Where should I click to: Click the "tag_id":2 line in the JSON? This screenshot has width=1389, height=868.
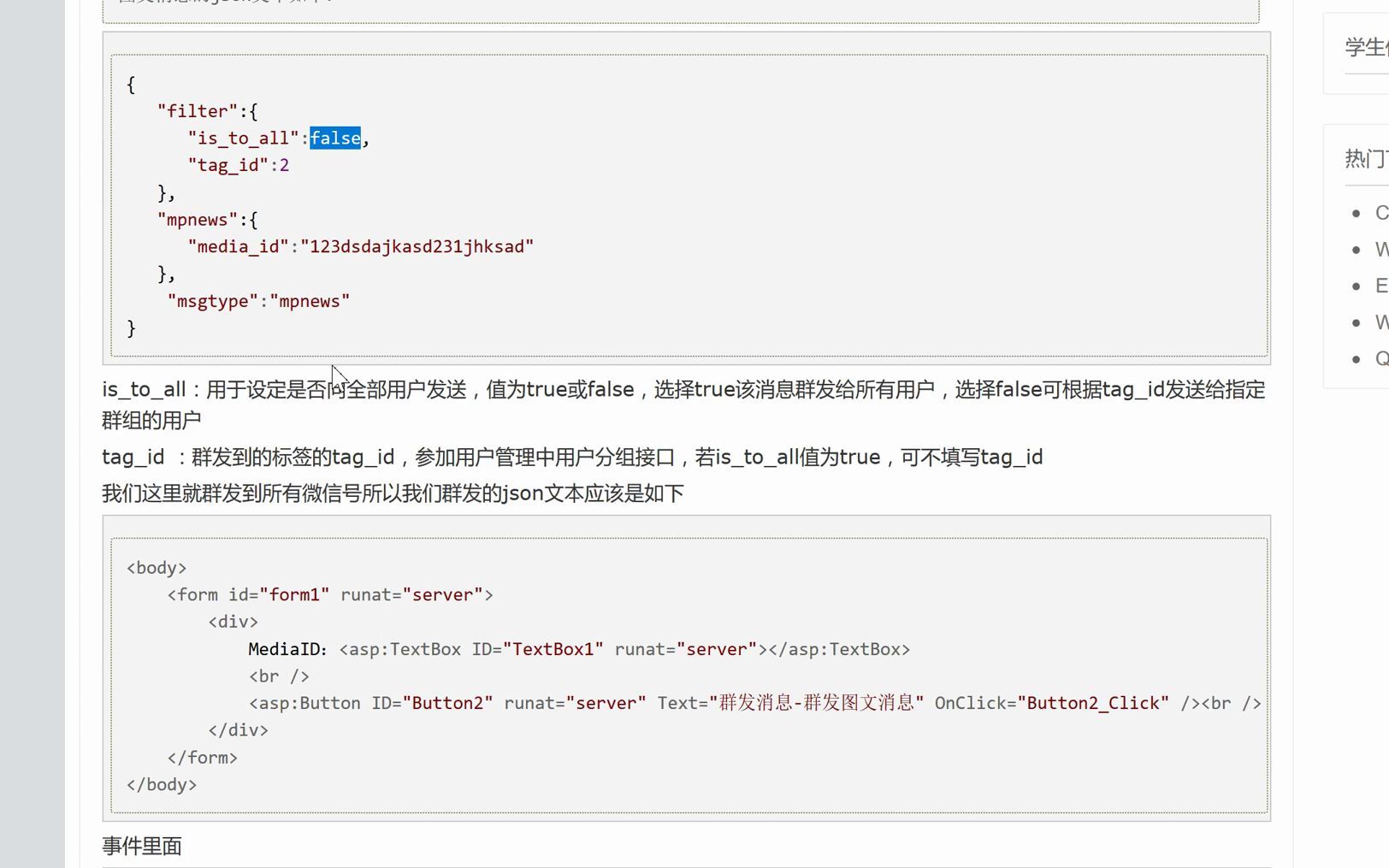coord(239,165)
